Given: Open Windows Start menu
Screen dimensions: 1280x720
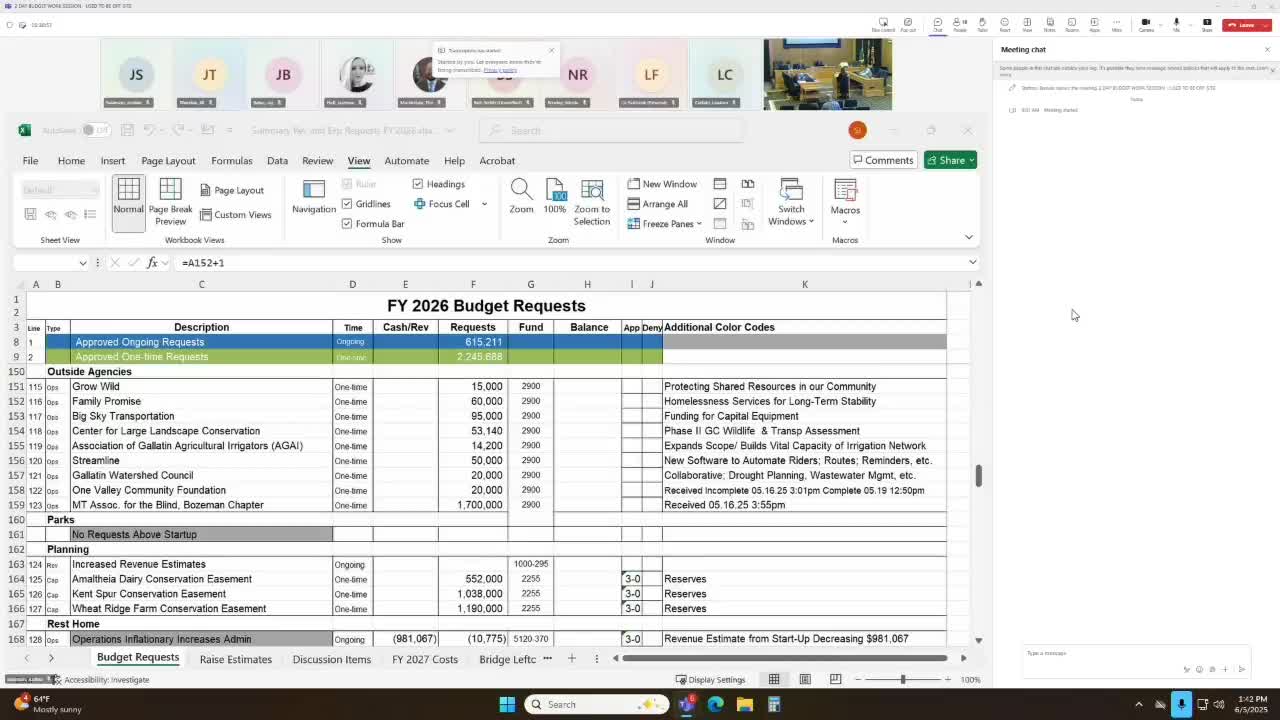Looking at the screenshot, I should [x=507, y=704].
